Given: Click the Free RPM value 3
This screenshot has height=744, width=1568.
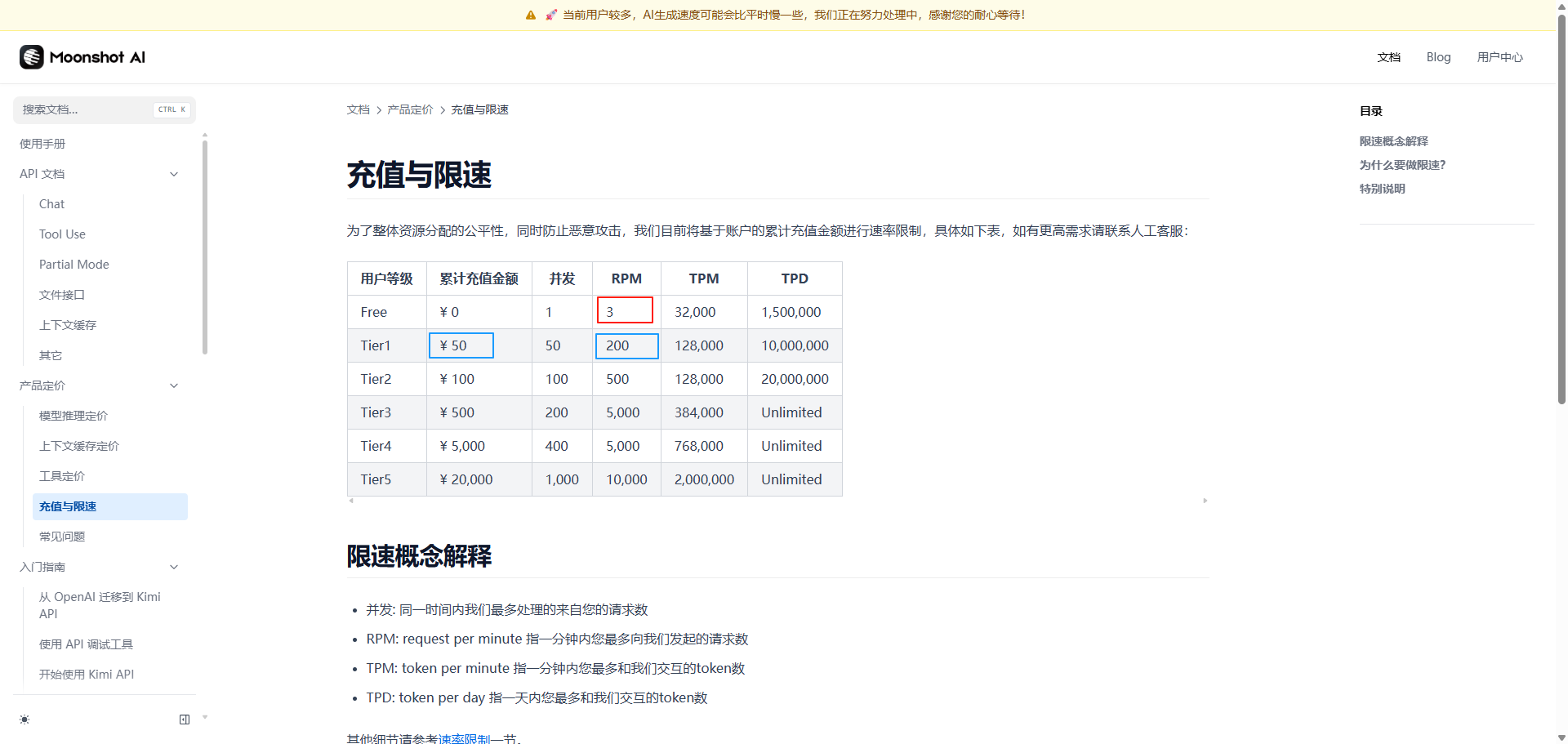Looking at the screenshot, I should pyautogui.click(x=625, y=310).
